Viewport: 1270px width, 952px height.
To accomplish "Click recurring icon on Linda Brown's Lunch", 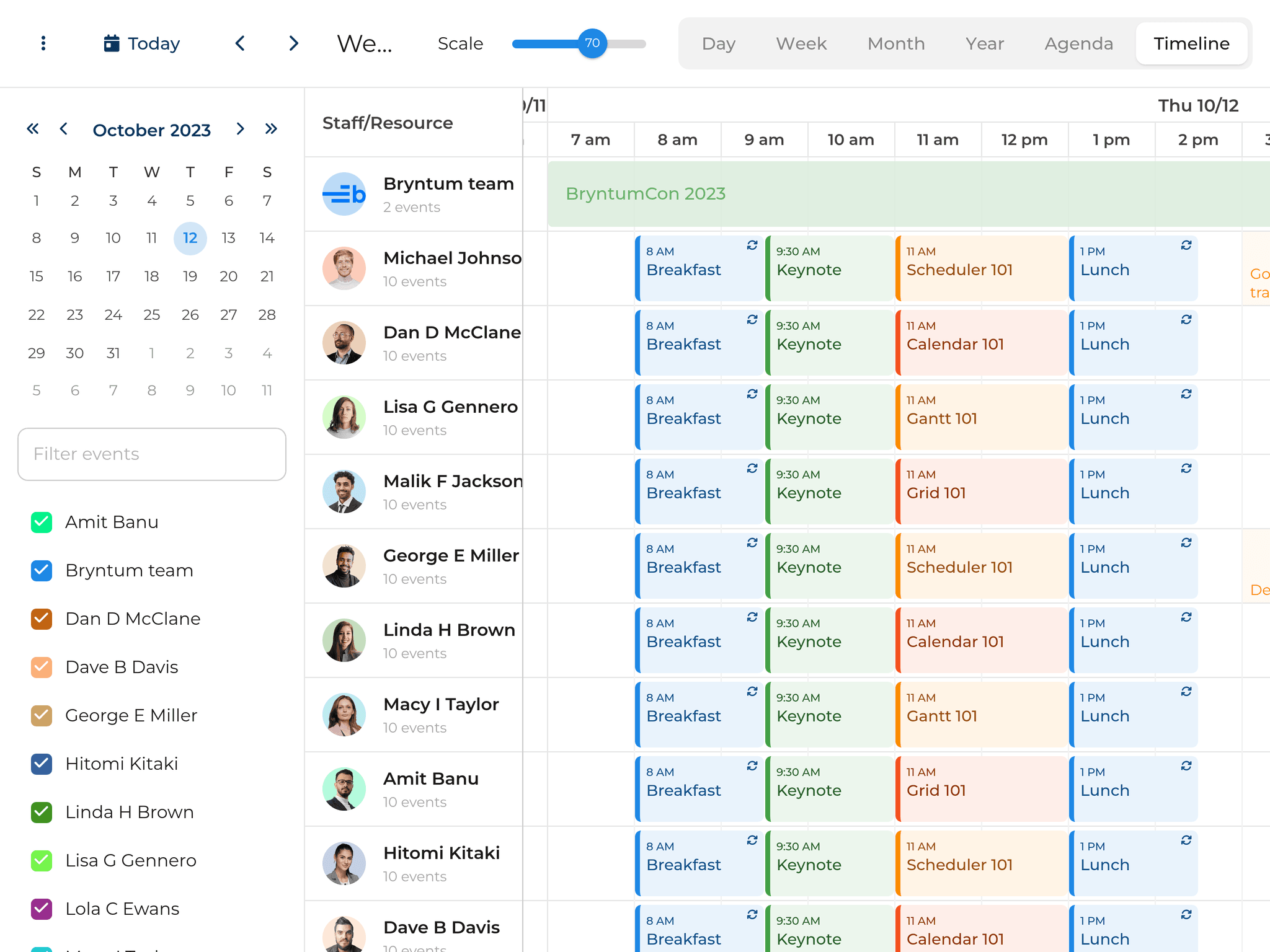I will 1186,617.
